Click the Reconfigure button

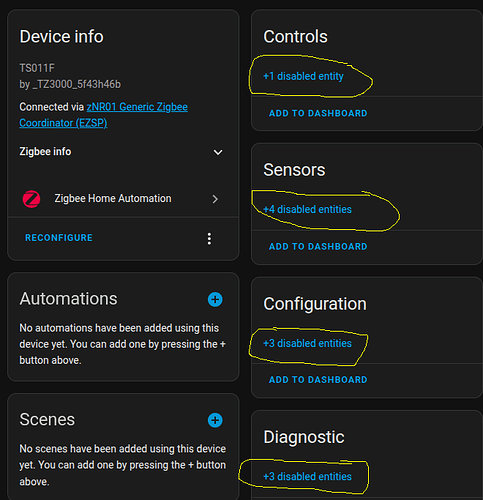coord(59,238)
